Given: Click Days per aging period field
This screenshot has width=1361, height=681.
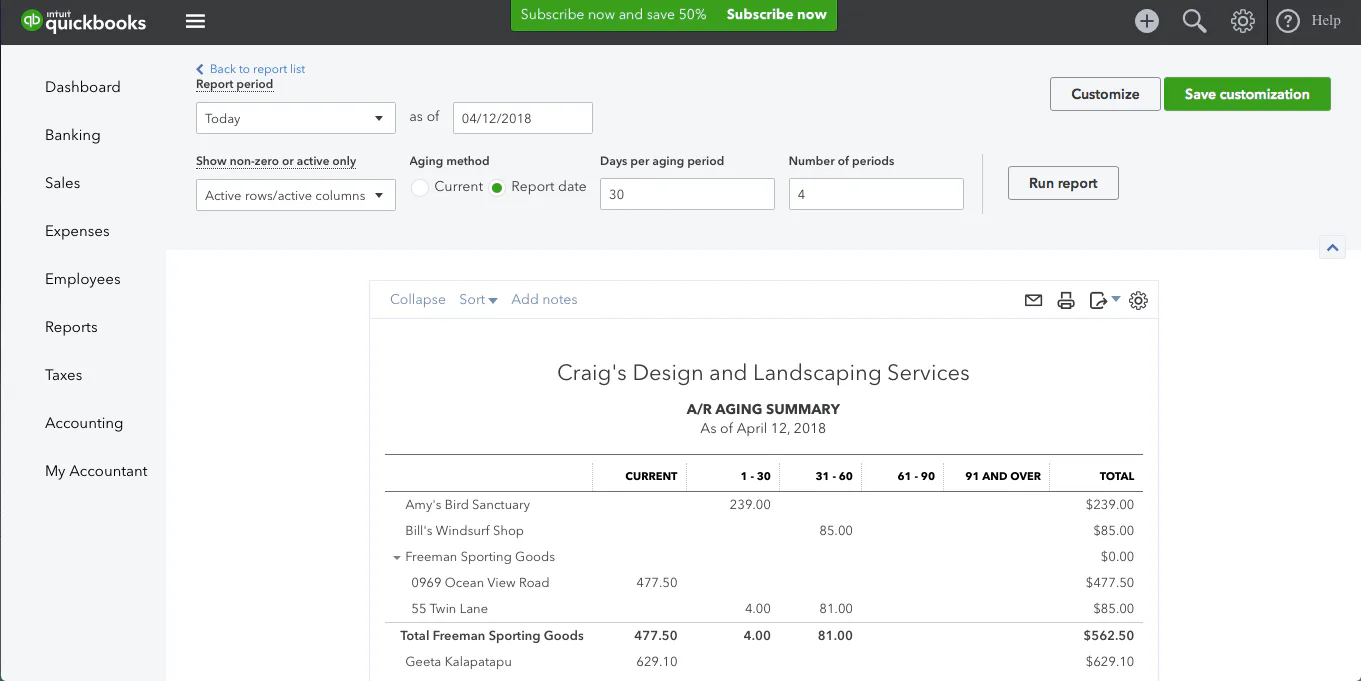Looking at the screenshot, I should (687, 194).
